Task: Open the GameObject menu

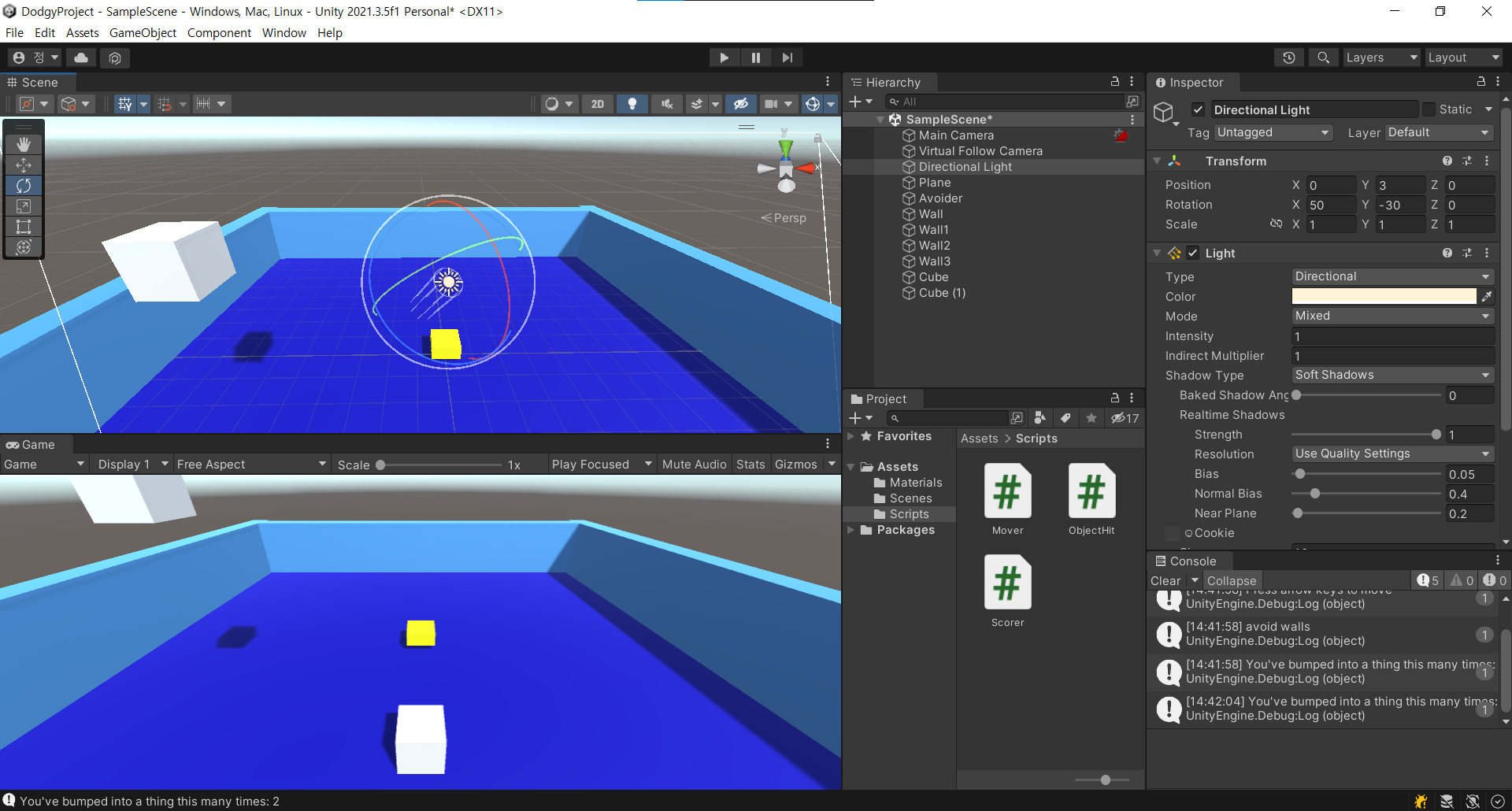Action: tap(143, 32)
